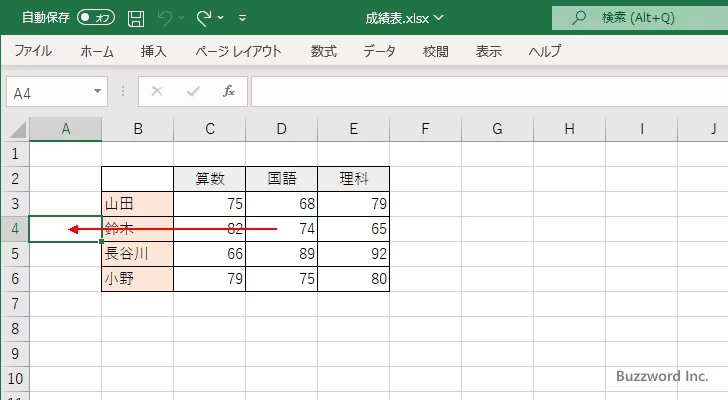Click the 国語 header cell

coord(282,179)
